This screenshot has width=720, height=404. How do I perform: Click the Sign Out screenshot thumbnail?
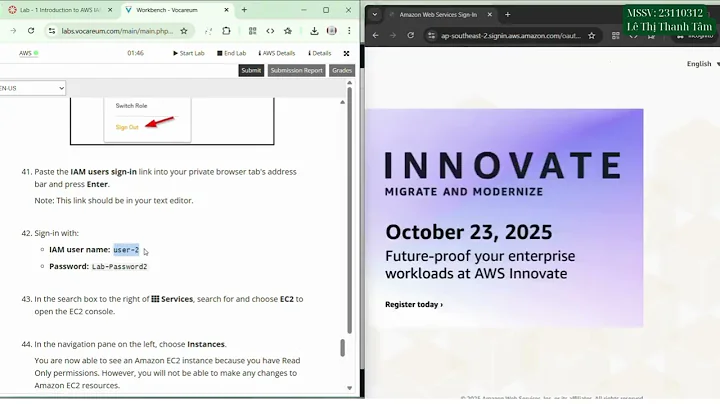(x=172, y=121)
